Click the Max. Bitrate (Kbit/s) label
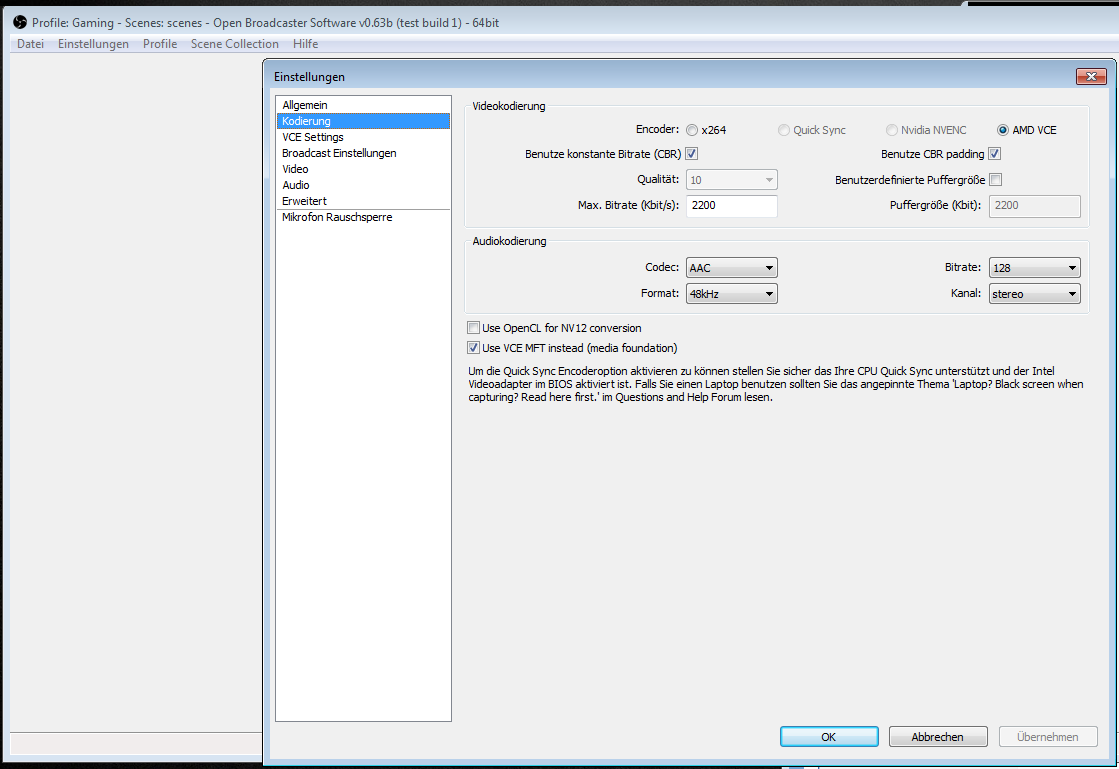Viewport: 1119px width, 769px height. [x=628, y=205]
